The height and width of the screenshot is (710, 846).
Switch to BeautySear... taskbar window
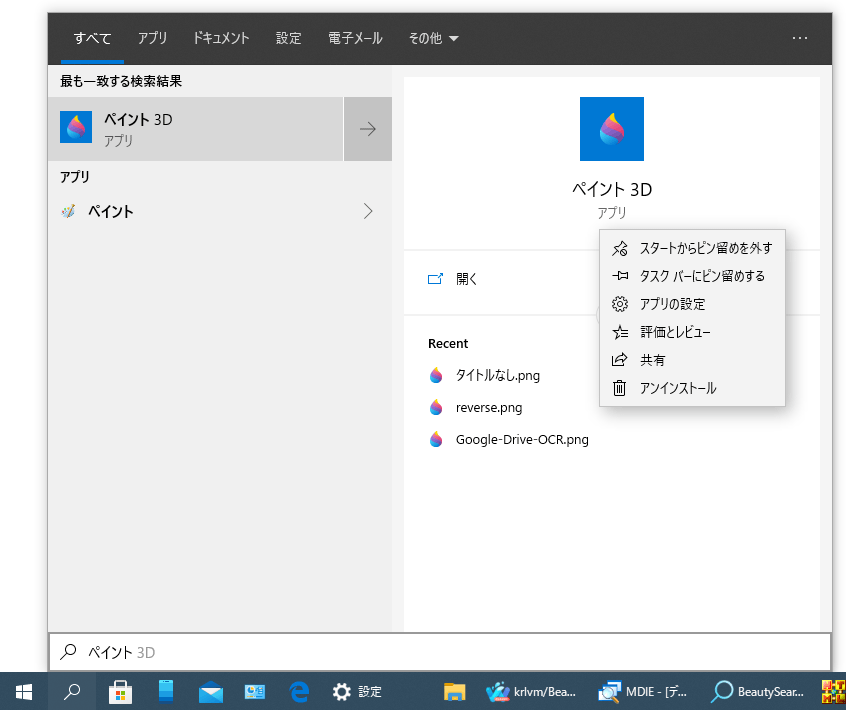(757, 692)
